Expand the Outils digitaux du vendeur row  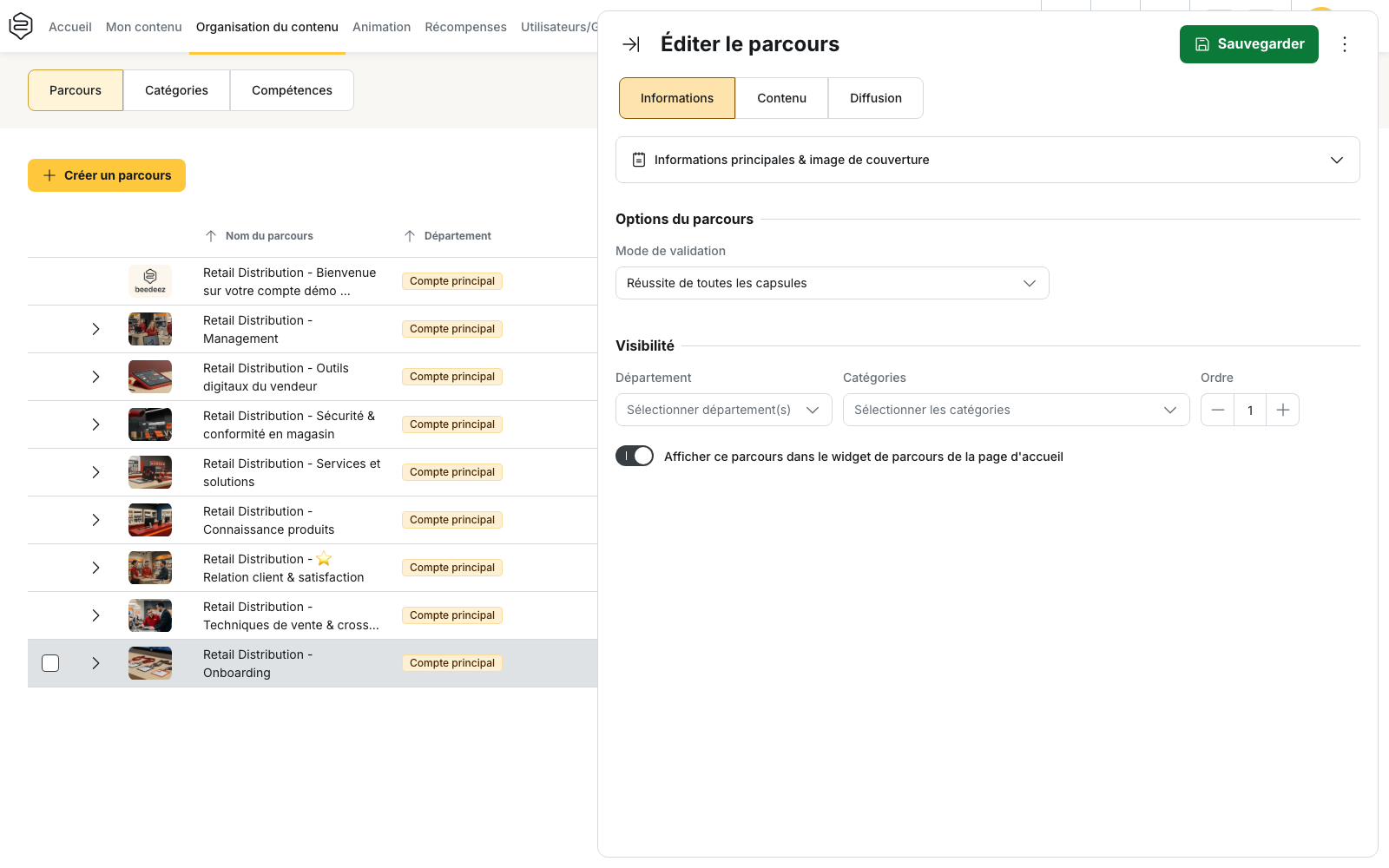click(x=95, y=377)
